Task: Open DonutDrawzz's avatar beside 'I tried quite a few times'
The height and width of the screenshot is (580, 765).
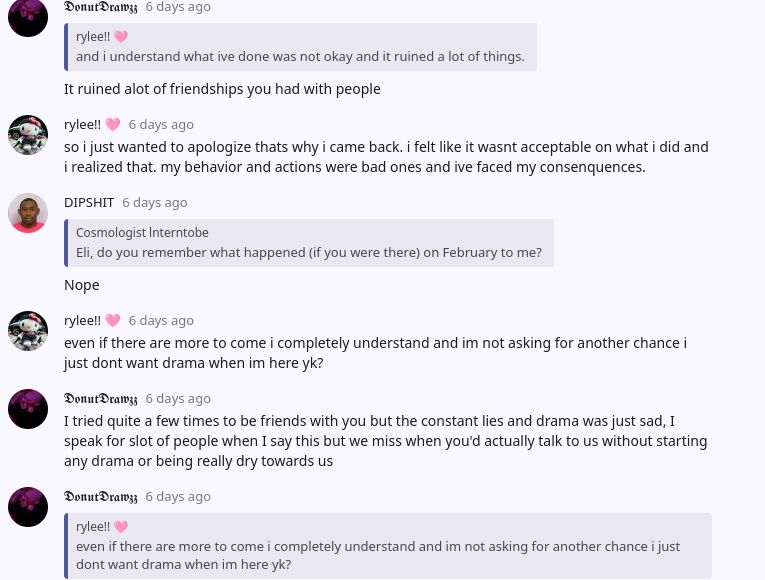Action: click(x=28, y=409)
